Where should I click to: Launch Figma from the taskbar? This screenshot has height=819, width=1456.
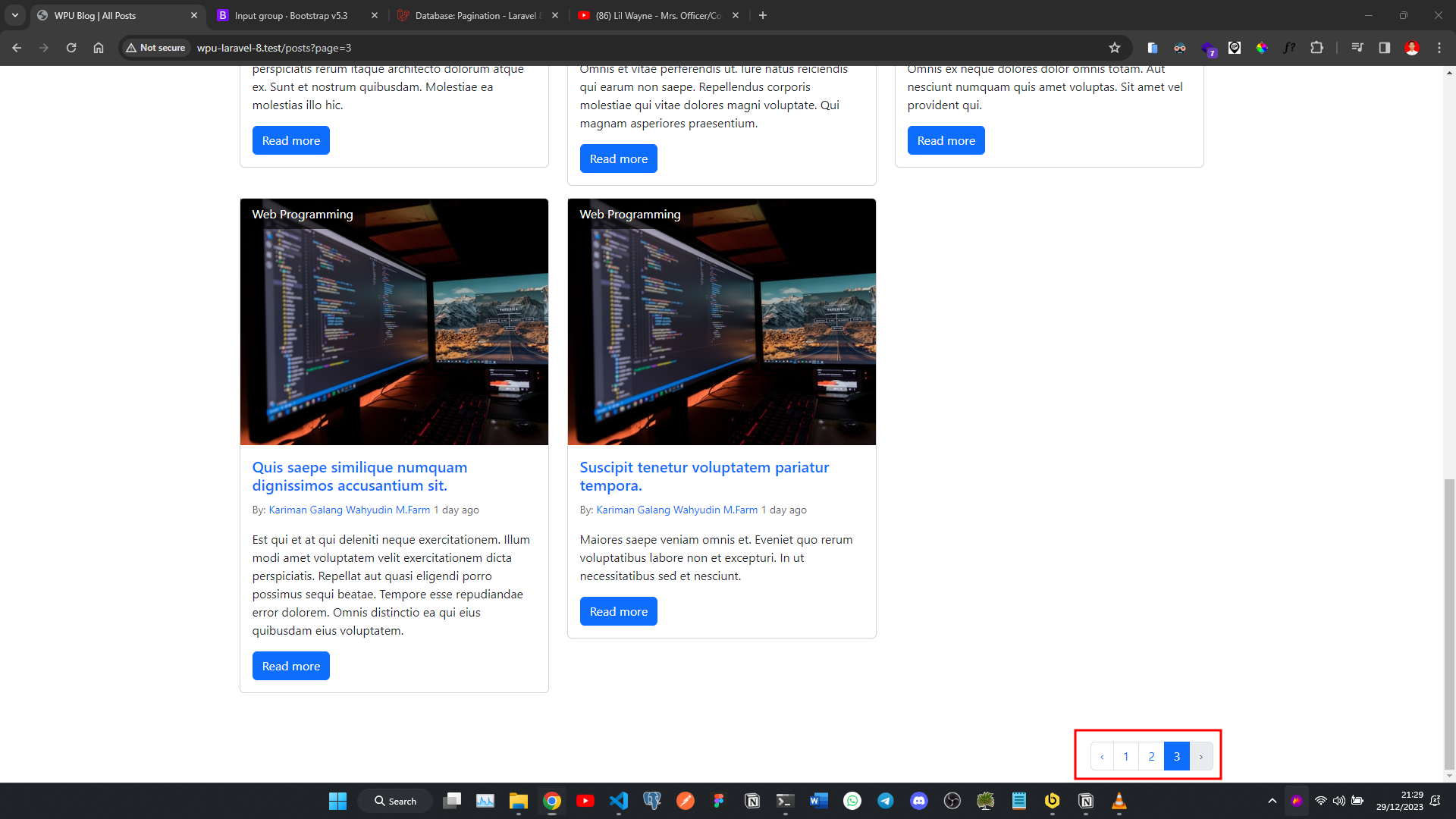click(x=719, y=801)
